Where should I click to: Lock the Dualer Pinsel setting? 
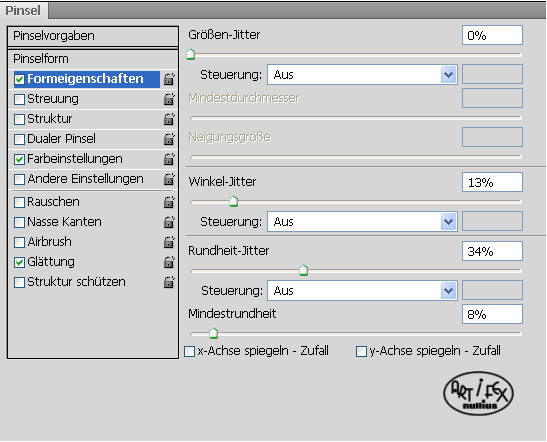coord(169,139)
